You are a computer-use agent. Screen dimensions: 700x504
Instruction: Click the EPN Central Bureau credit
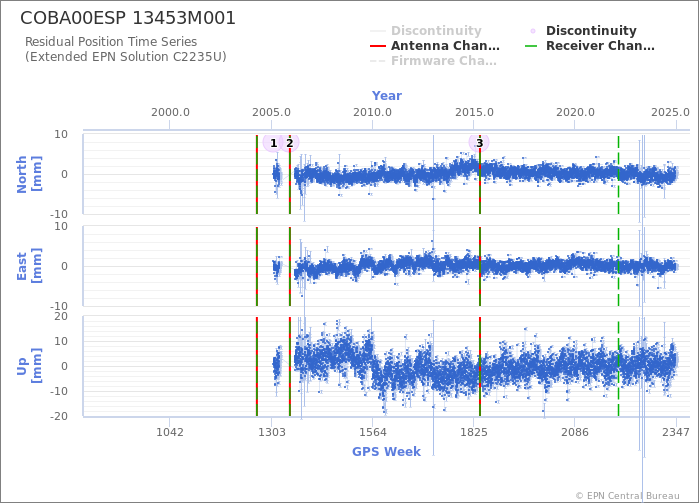coord(627,496)
